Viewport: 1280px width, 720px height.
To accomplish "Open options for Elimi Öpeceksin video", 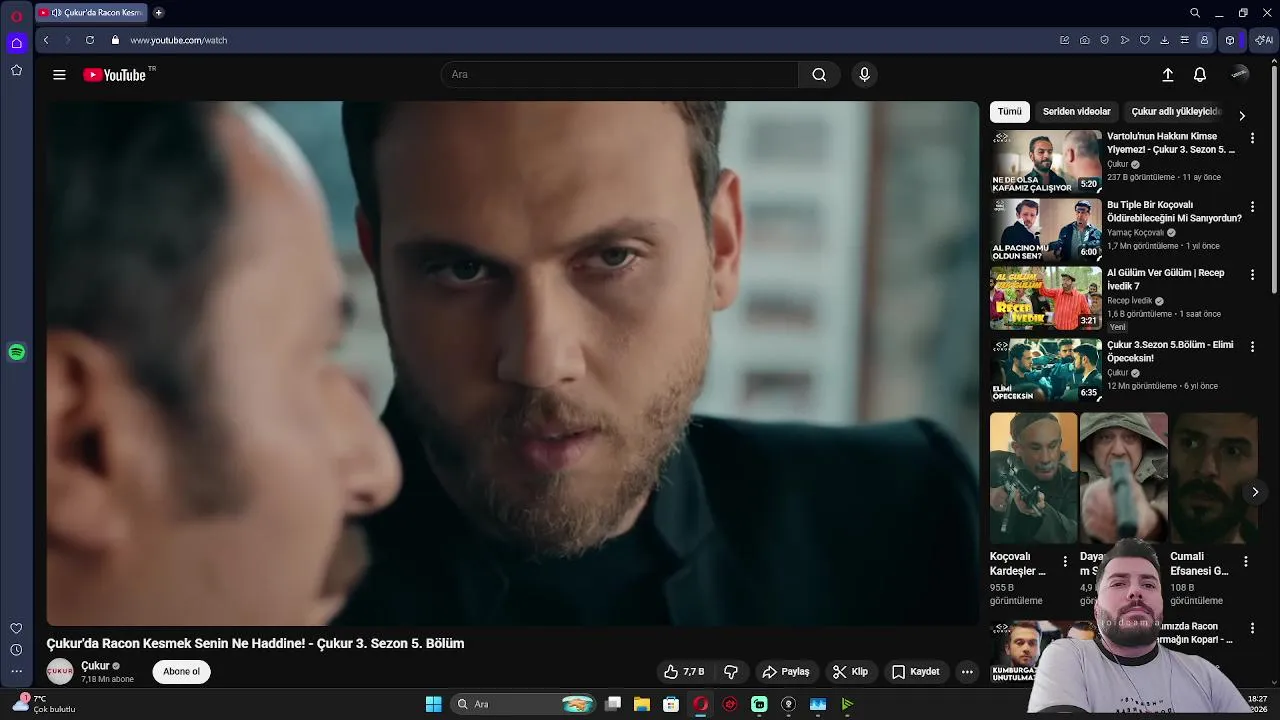I will click(1252, 347).
